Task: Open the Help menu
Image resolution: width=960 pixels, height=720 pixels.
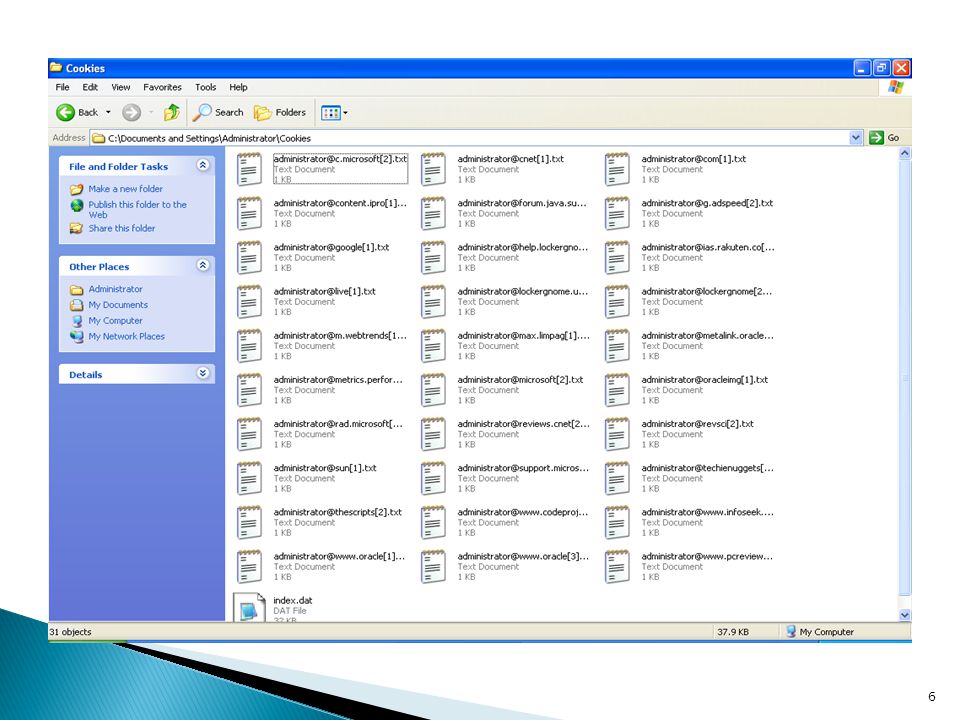Action: click(238, 87)
